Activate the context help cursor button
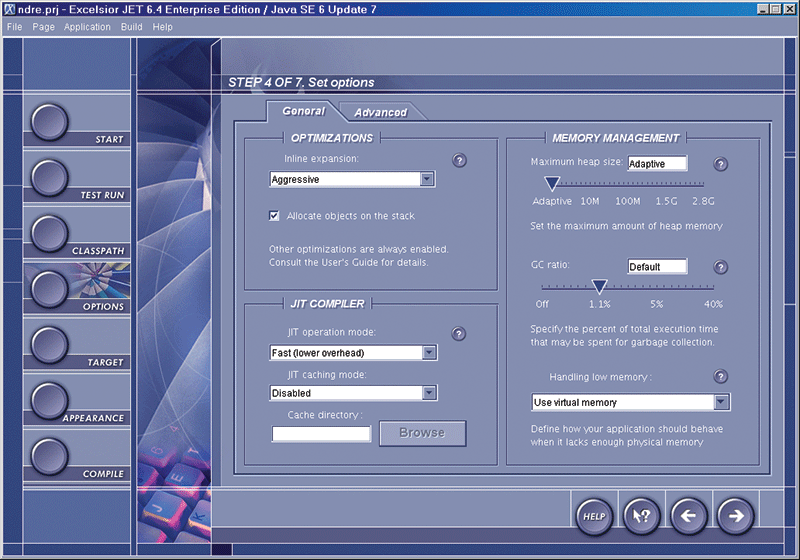This screenshot has width=800, height=560. tap(641, 516)
